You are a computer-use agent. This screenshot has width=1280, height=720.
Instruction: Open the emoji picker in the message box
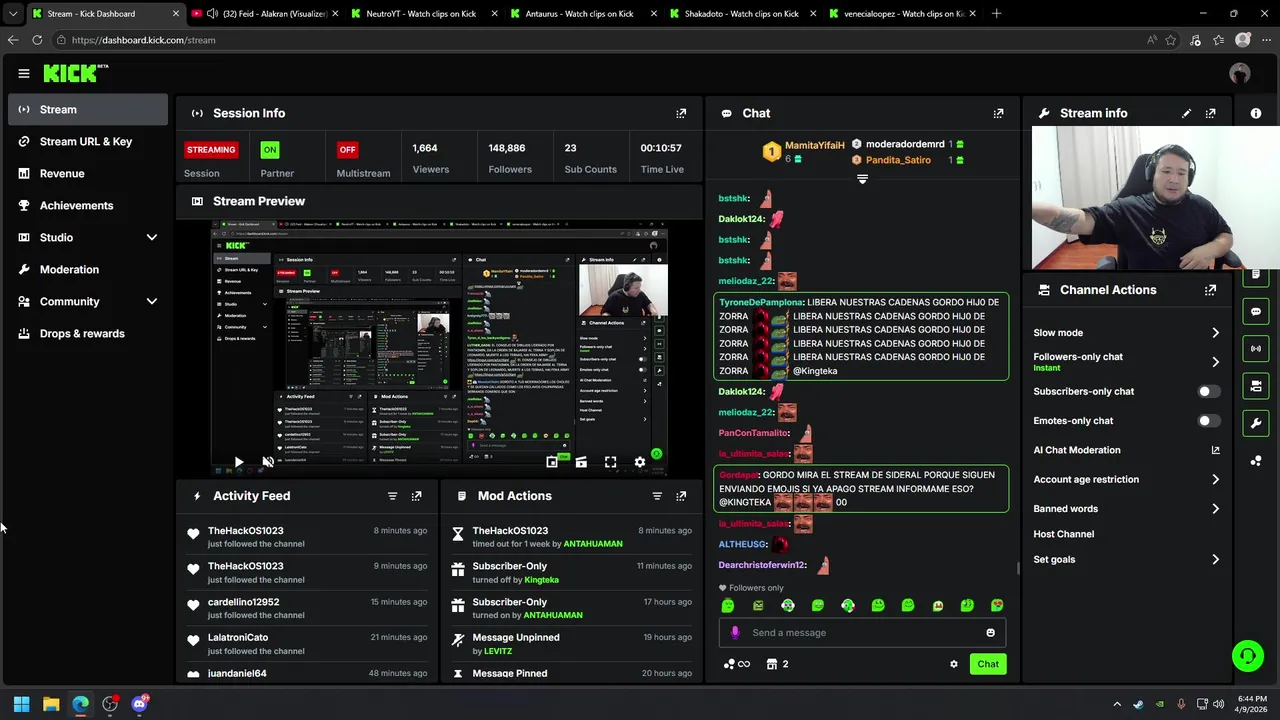pyautogui.click(x=990, y=632)
